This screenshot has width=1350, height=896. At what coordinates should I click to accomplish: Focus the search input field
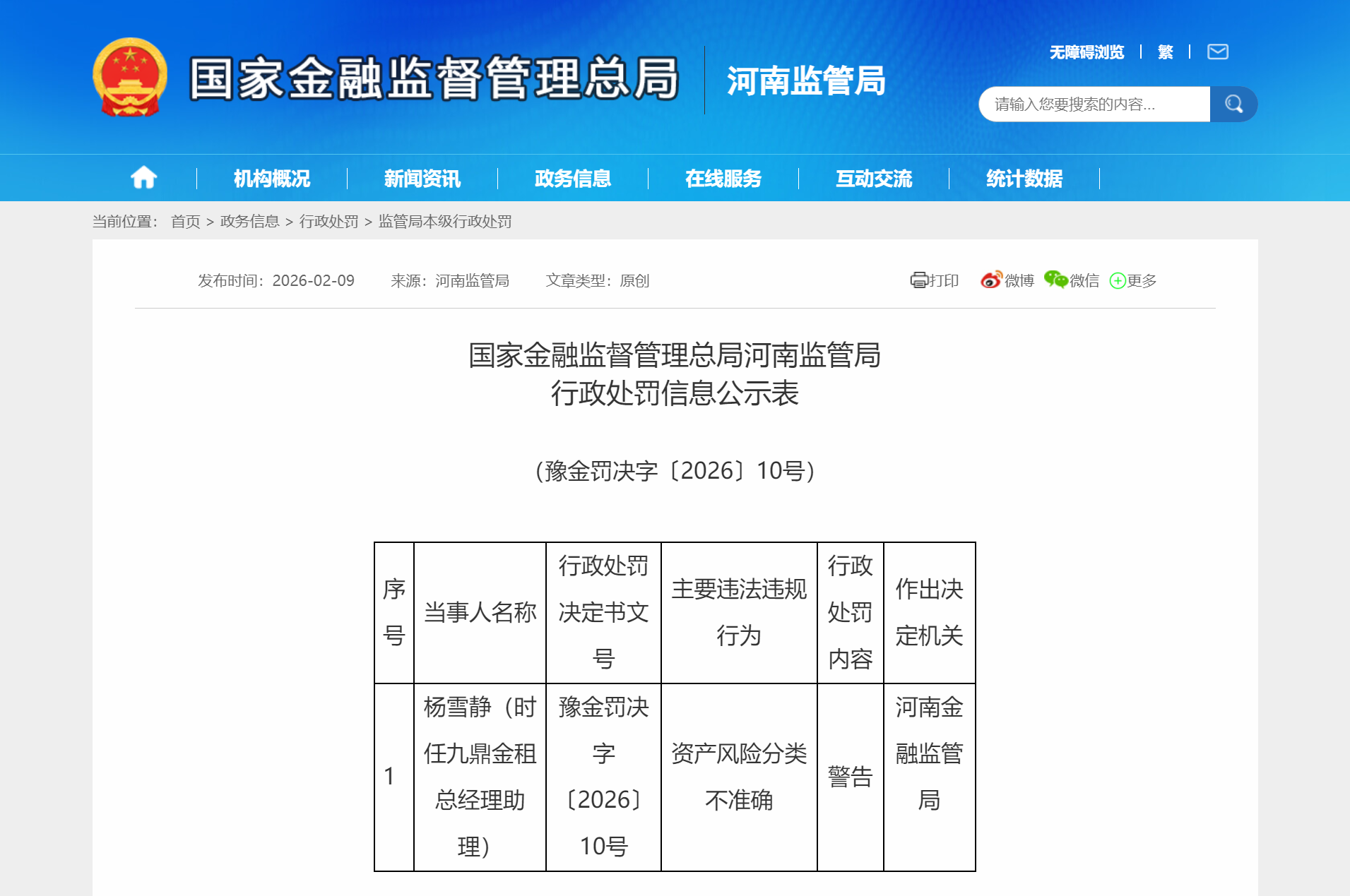pyautogui.click(x=1094, y=104)
